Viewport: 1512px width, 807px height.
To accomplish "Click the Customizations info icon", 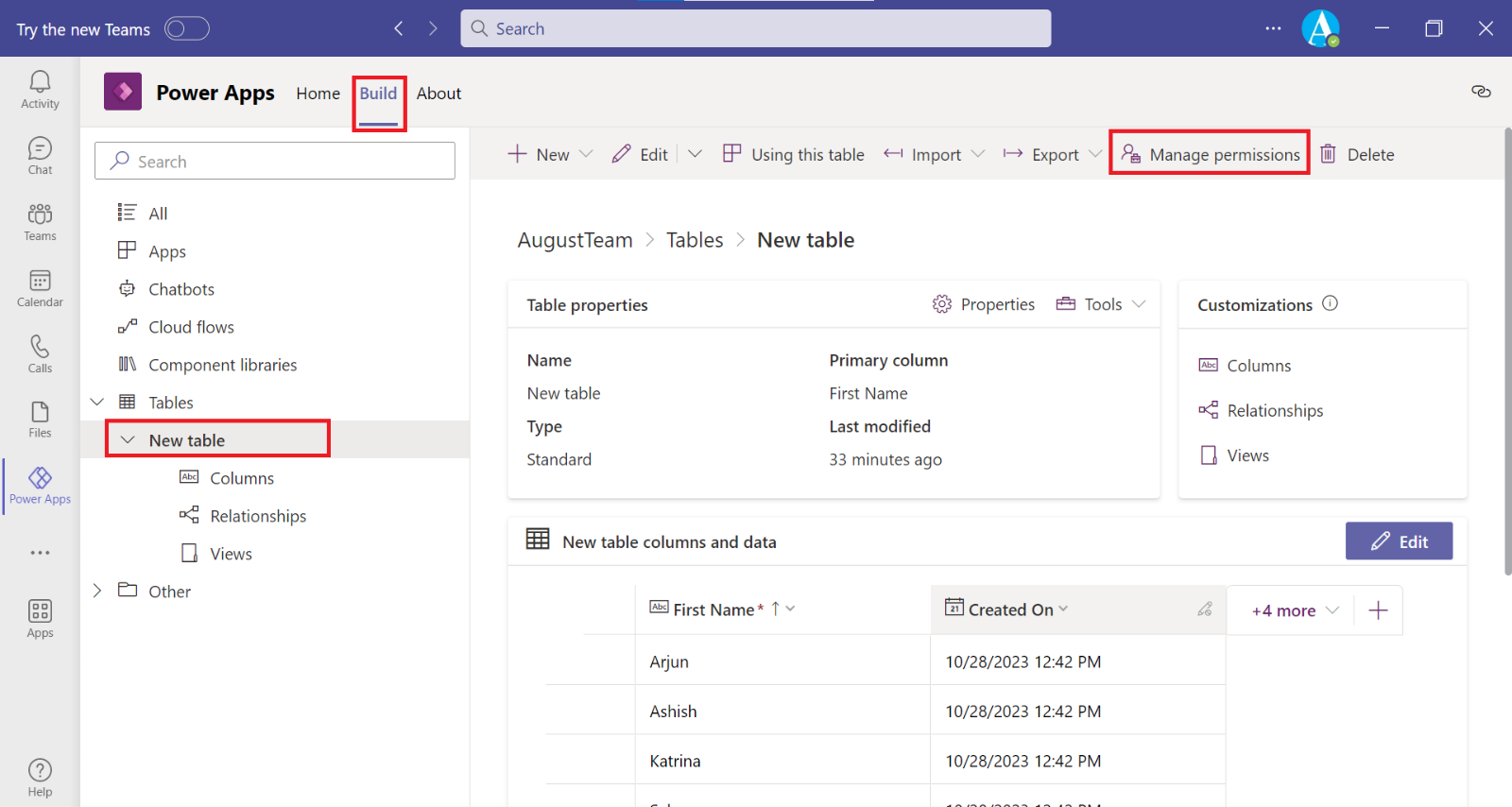I will pos(1330,303).
